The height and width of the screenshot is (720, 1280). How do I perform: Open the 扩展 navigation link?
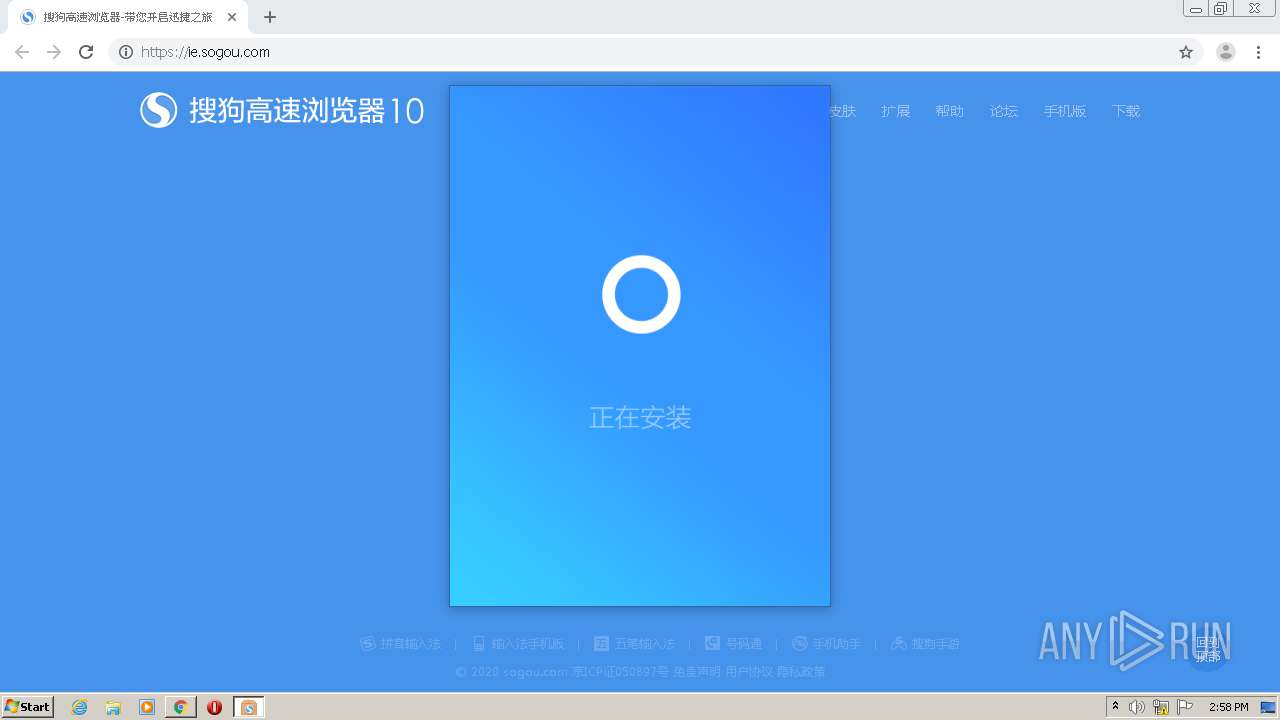point(896,111)
